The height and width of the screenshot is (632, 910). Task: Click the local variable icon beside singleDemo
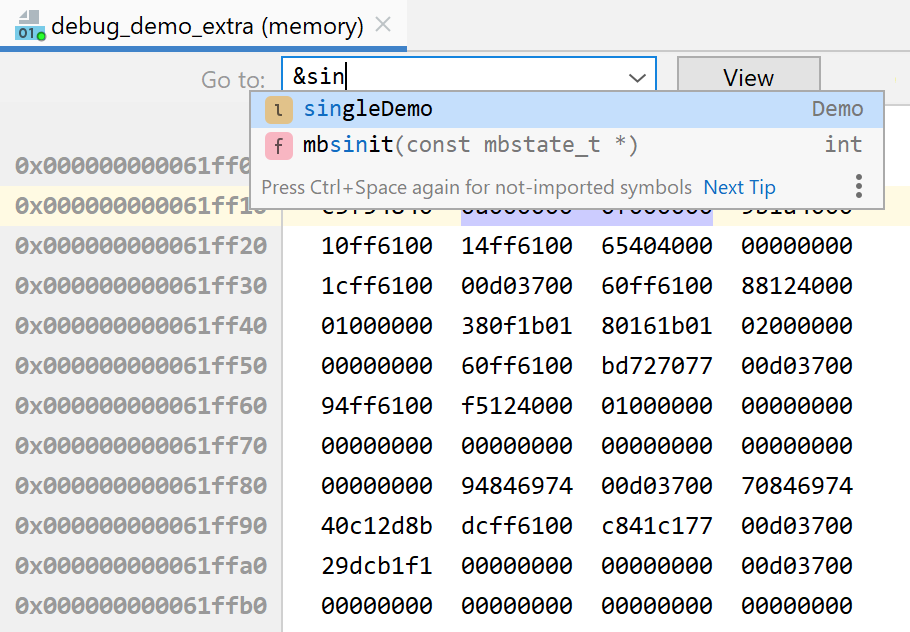(x=278, y=110)
